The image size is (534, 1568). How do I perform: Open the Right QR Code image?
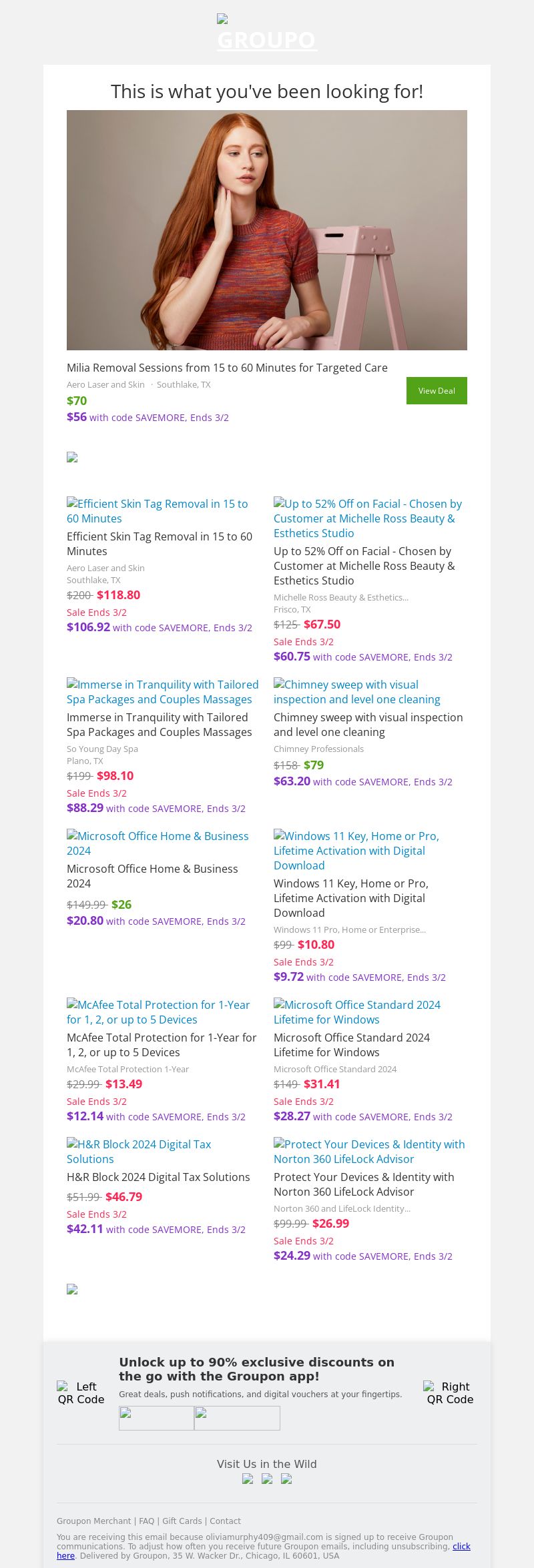coord(450,1393)
